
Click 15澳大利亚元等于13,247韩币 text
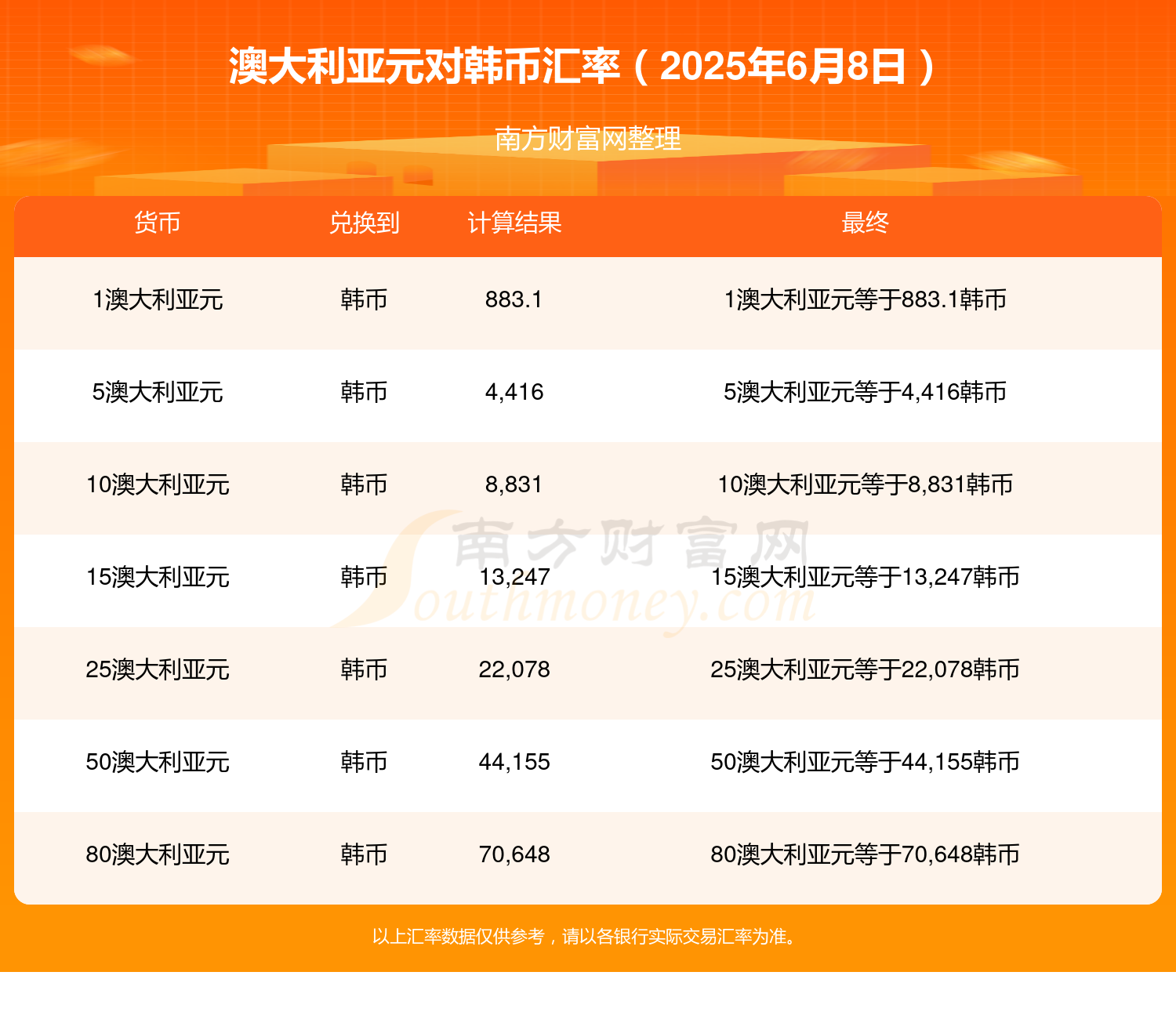click(x=865, y=577)
